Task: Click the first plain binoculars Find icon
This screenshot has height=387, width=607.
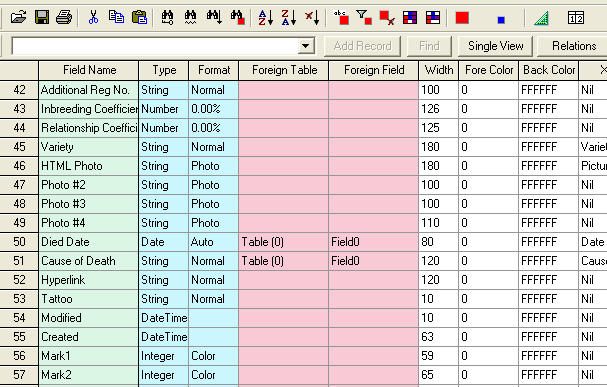Action: tap(167, 17)
